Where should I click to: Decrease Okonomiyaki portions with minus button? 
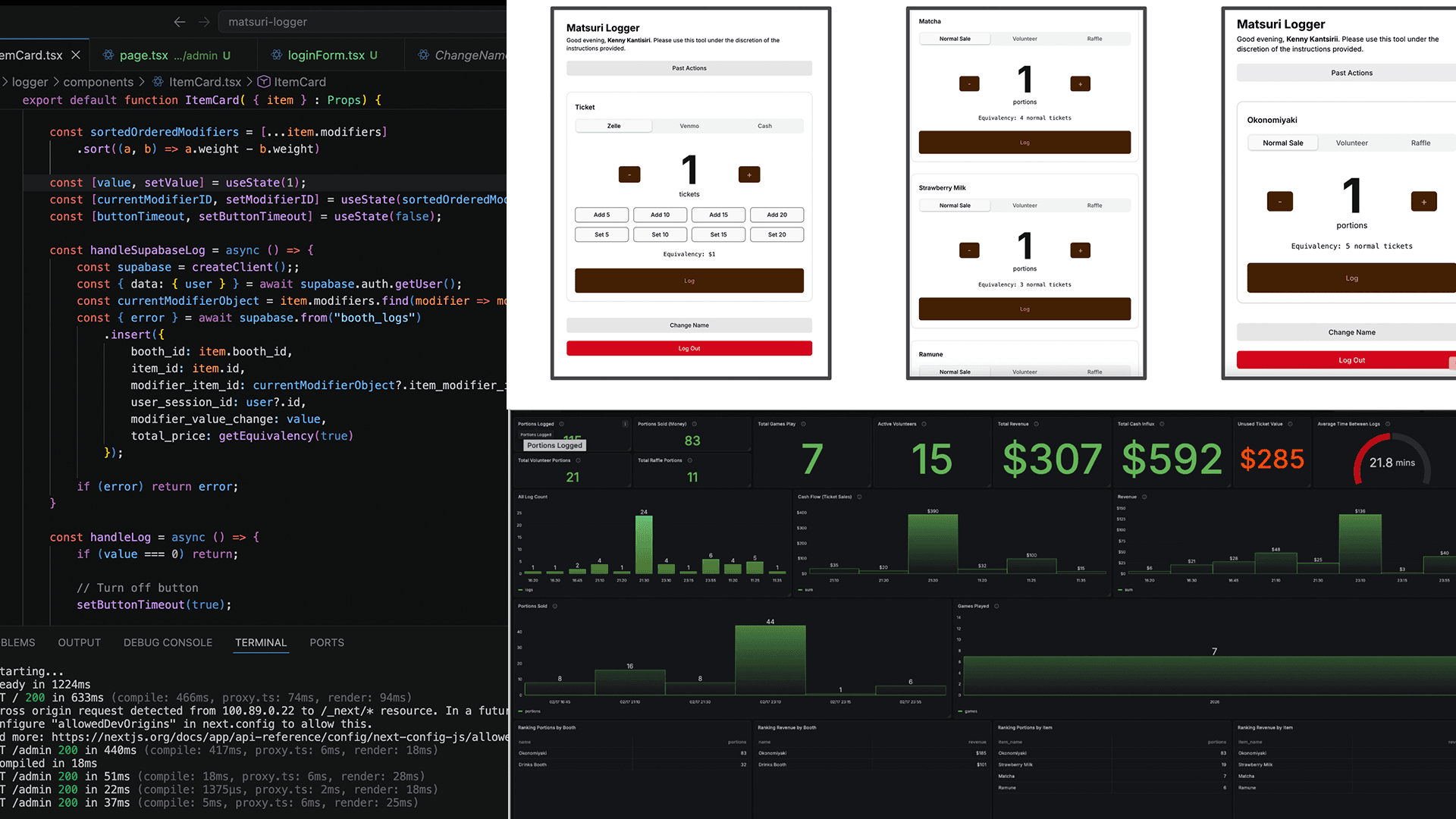[x=1280, y=202]
